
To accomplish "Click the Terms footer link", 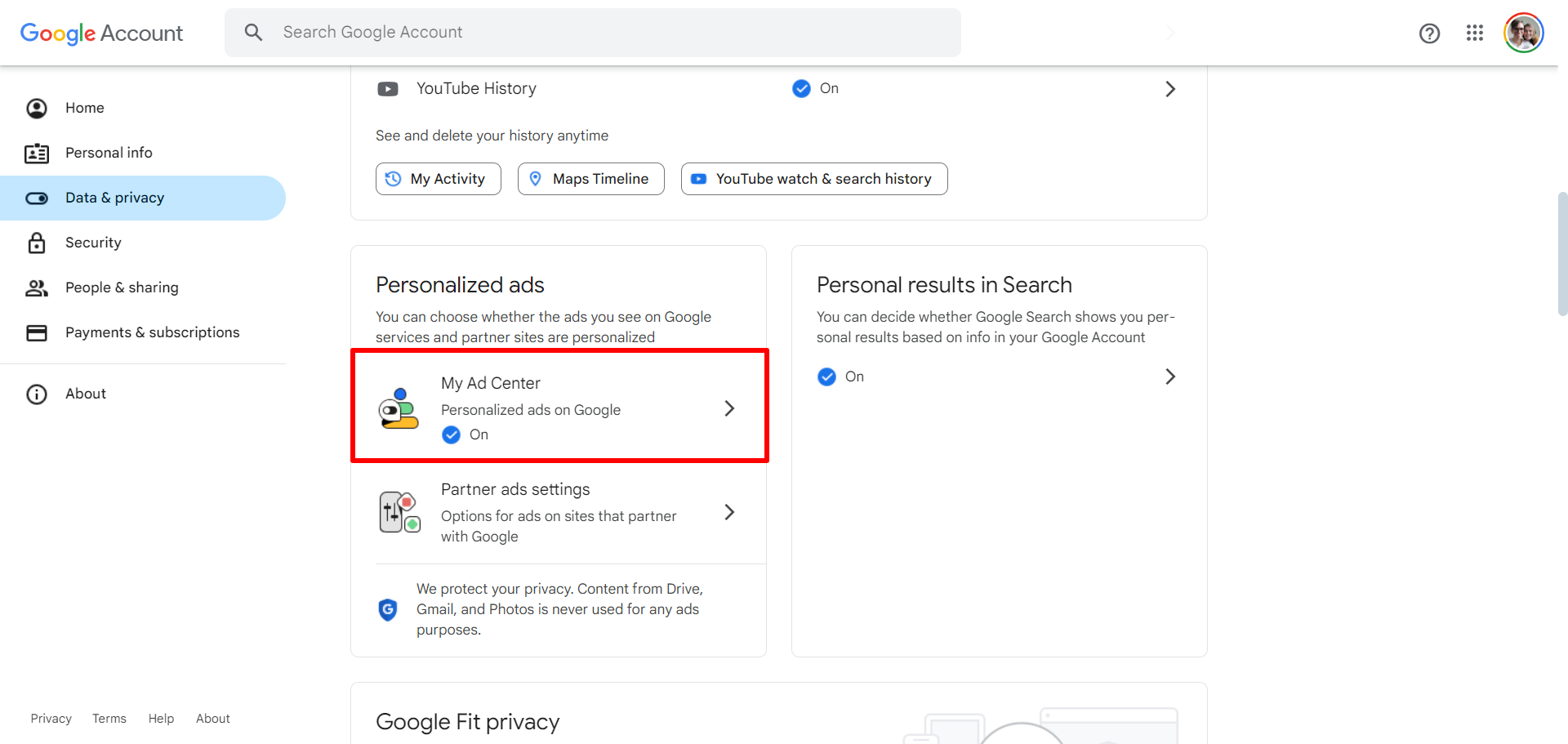I will point(109,719).
